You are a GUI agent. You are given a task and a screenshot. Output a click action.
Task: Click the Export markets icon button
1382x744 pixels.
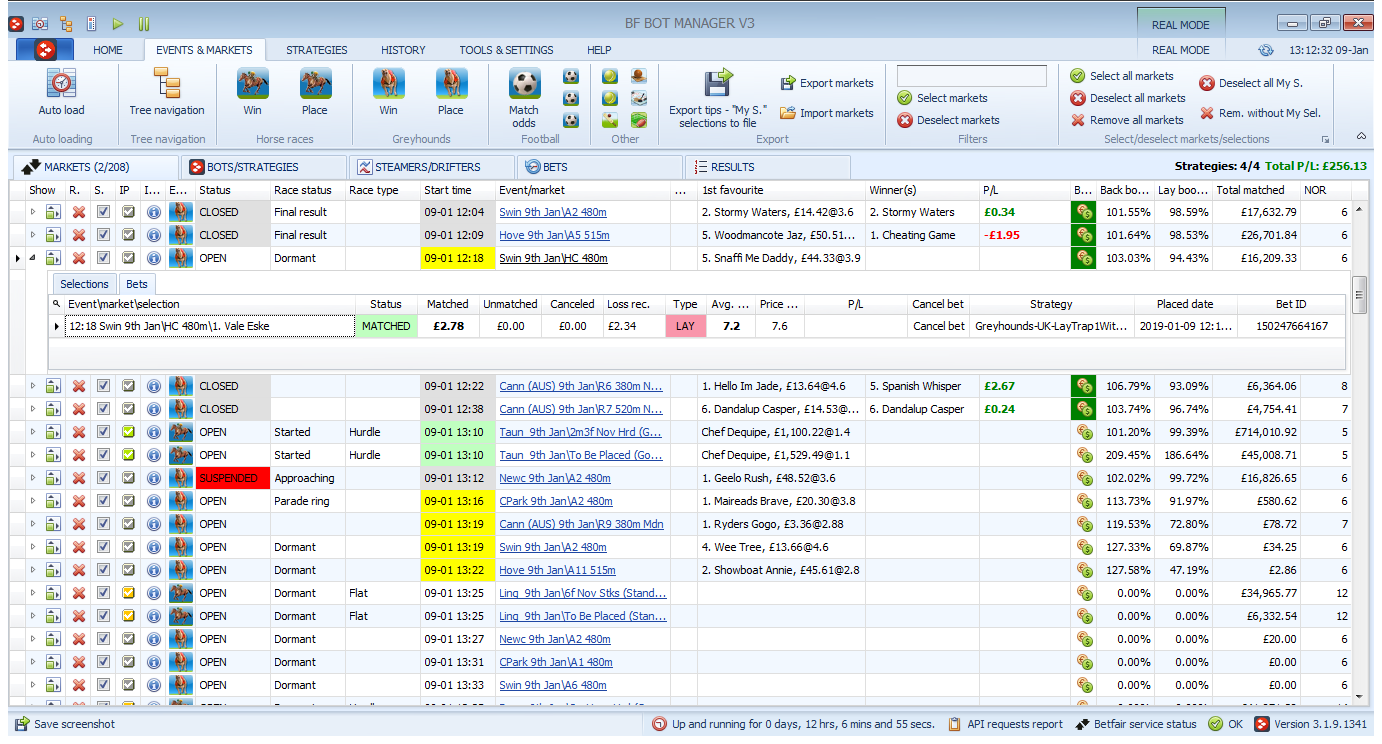click(x=827, y=83)
